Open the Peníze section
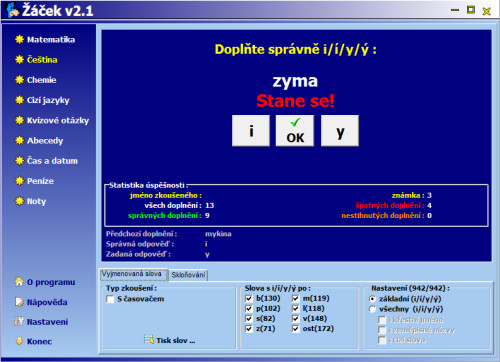The width and height of the screenshot is (500, 362). tap(40, 181)
